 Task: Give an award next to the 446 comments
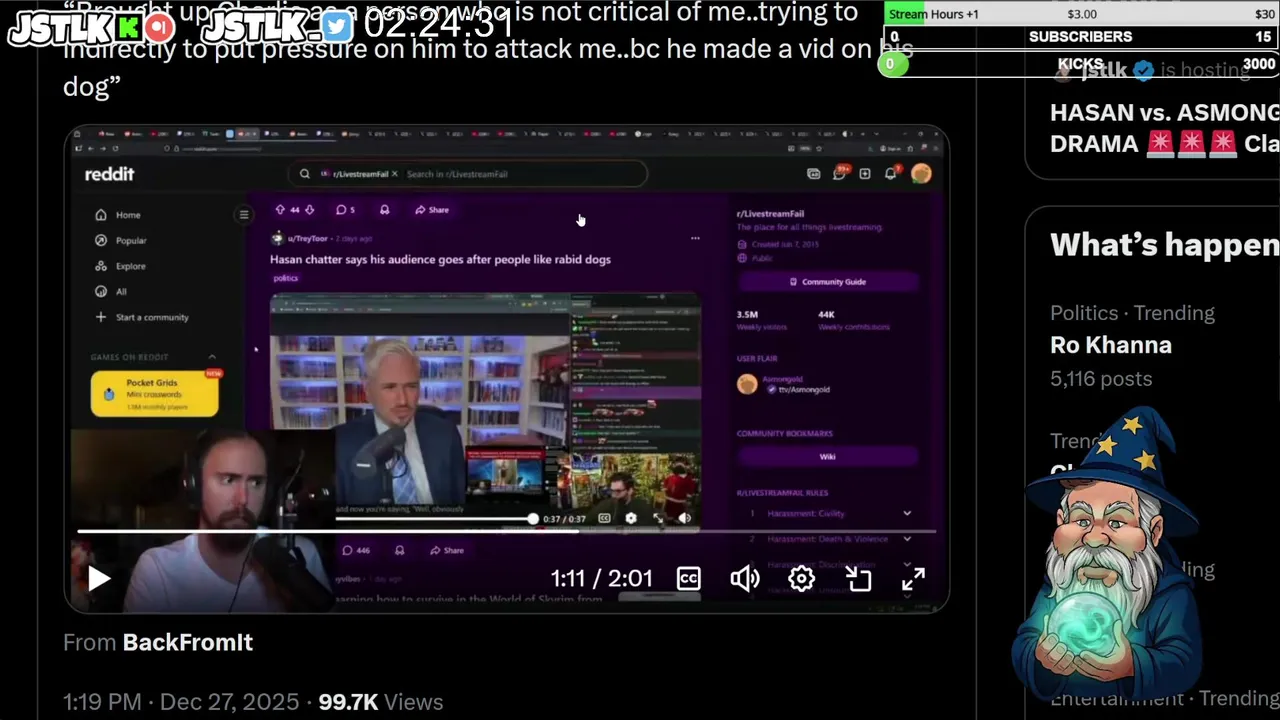[400, 550]
